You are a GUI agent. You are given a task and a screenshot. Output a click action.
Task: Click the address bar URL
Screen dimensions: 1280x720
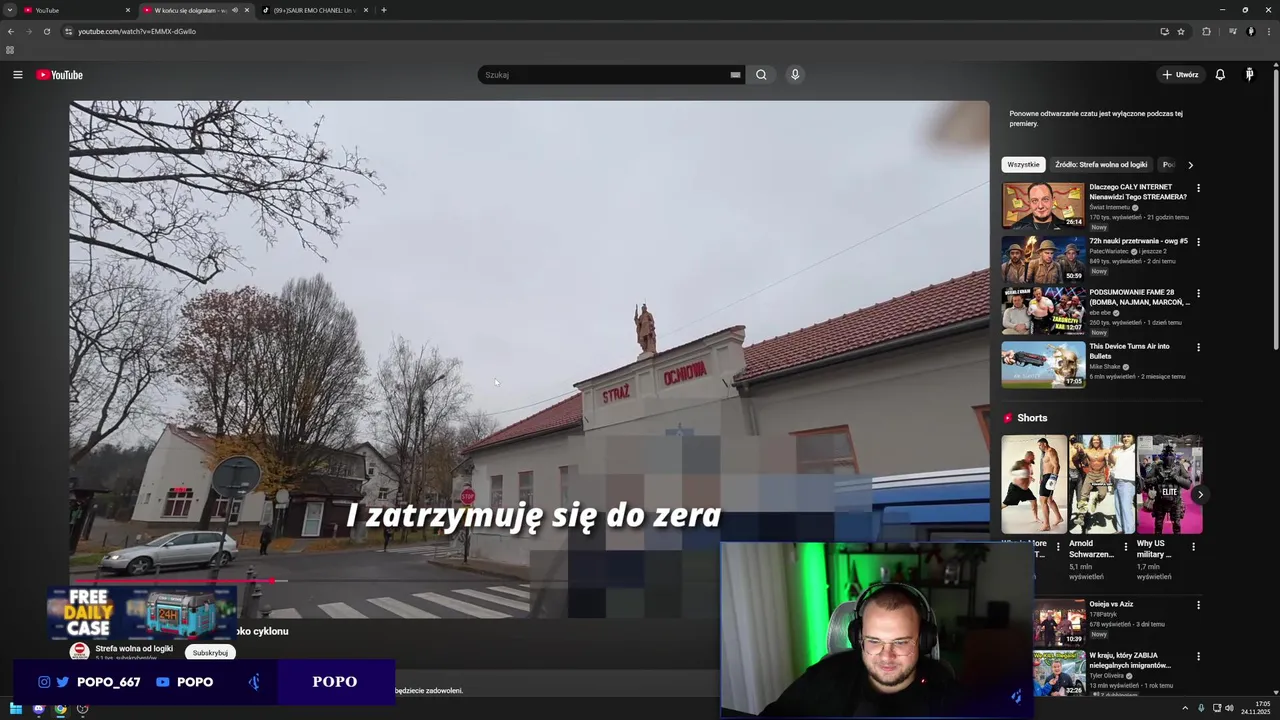click(x=137, y=31)
